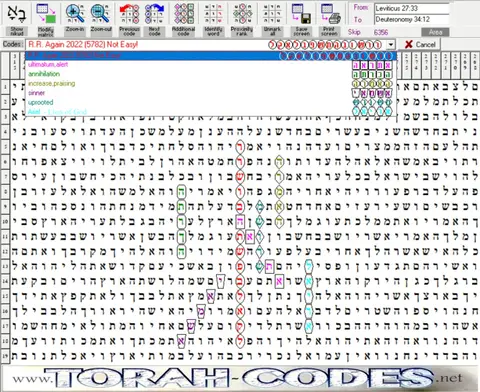Screen dimensions: 480x392
Task: Click the Zoom-out magnifier icon
Action: pyautogui.click(x=101, y=13)
